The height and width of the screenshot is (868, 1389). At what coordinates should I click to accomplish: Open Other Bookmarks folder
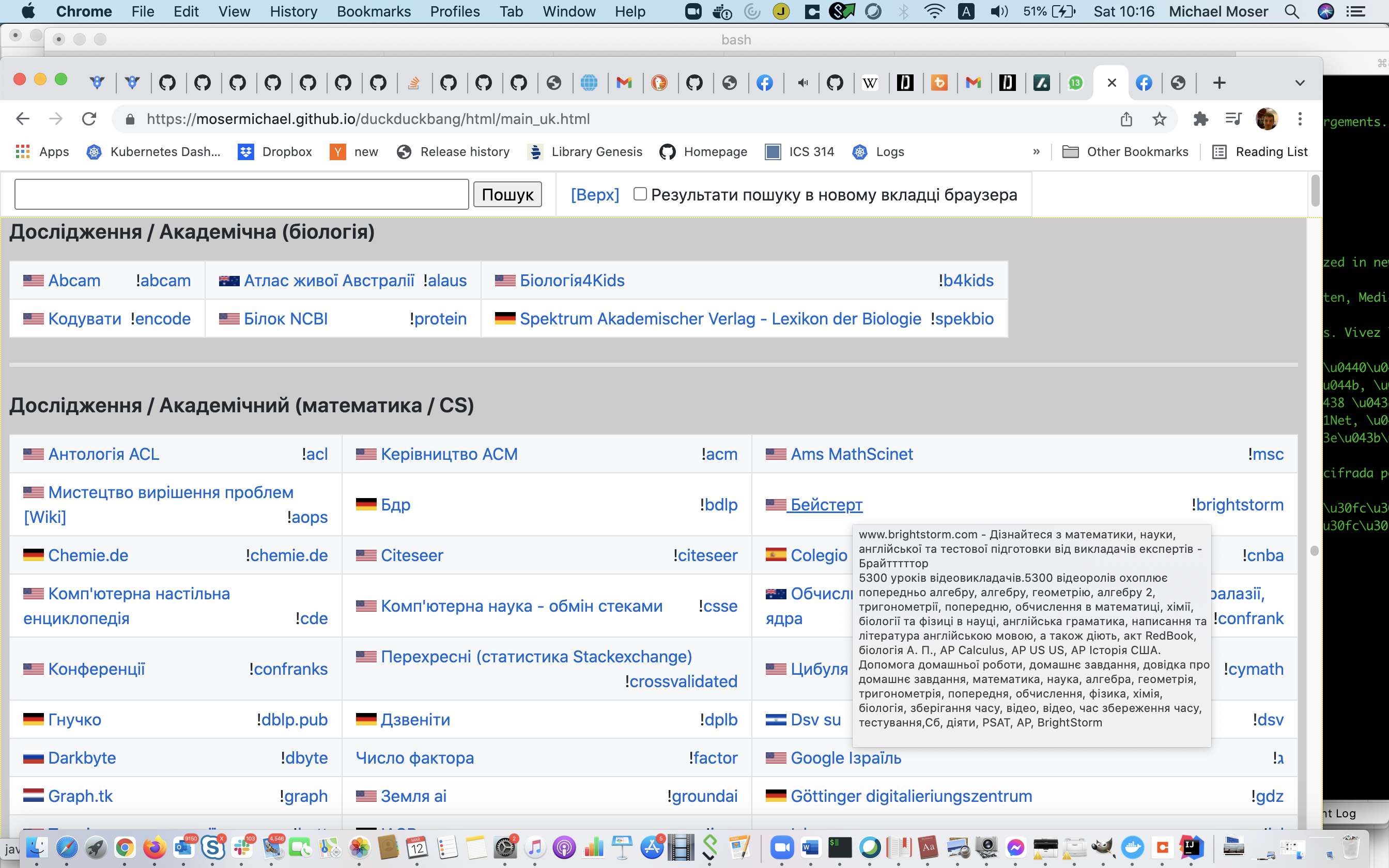pyautogui.click(x=1125, y=151)
